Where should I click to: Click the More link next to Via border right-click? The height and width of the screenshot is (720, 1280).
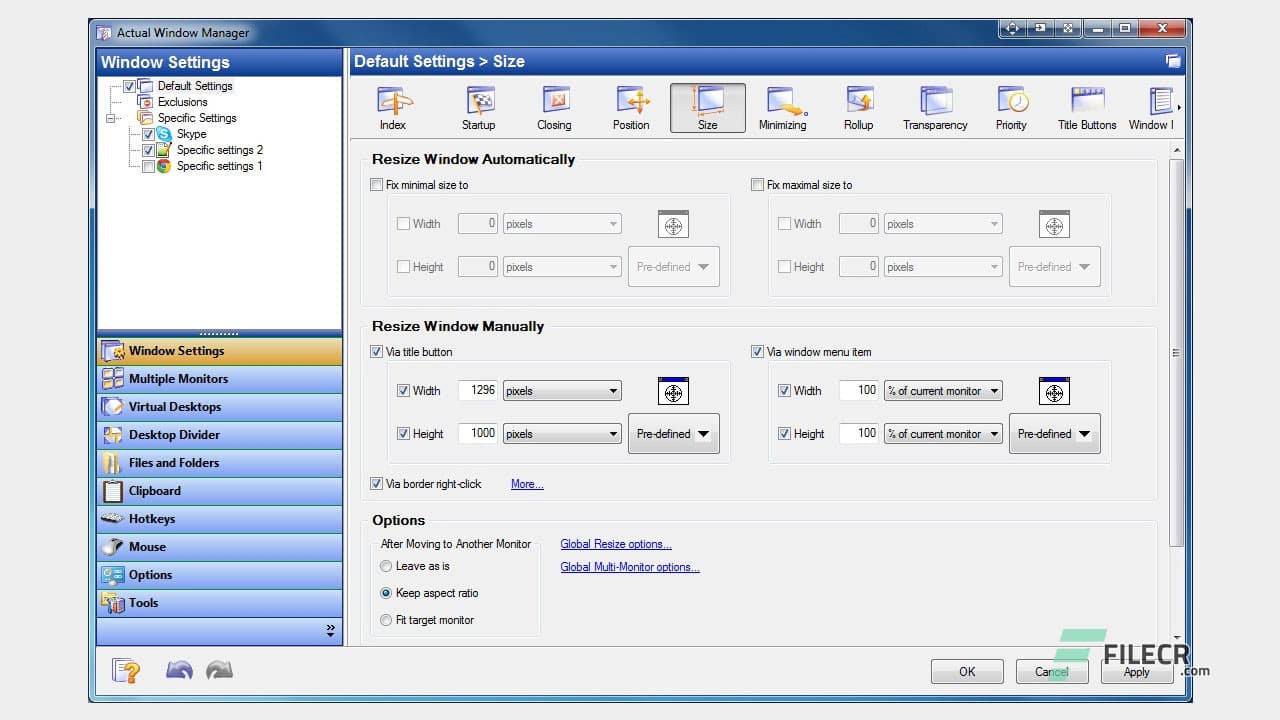(527, 483)
